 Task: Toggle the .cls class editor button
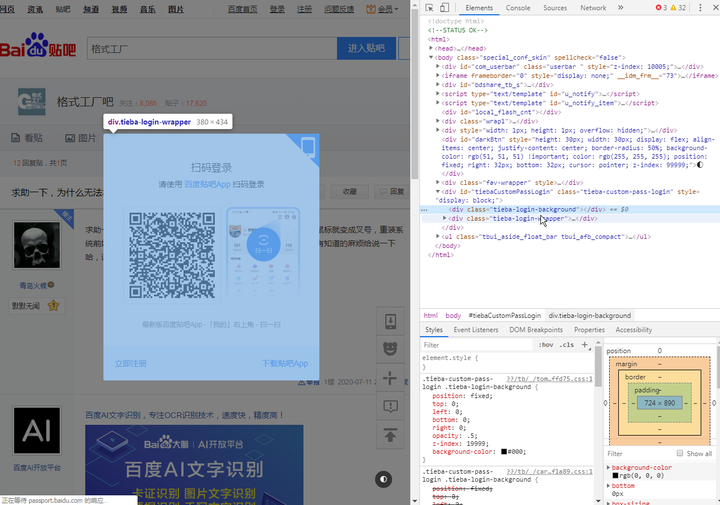pos(568,344)
